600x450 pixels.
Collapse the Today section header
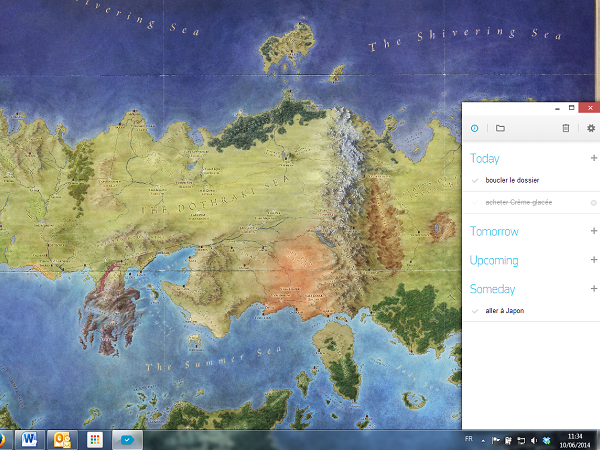pyautogui.click(x=485, y=158)
